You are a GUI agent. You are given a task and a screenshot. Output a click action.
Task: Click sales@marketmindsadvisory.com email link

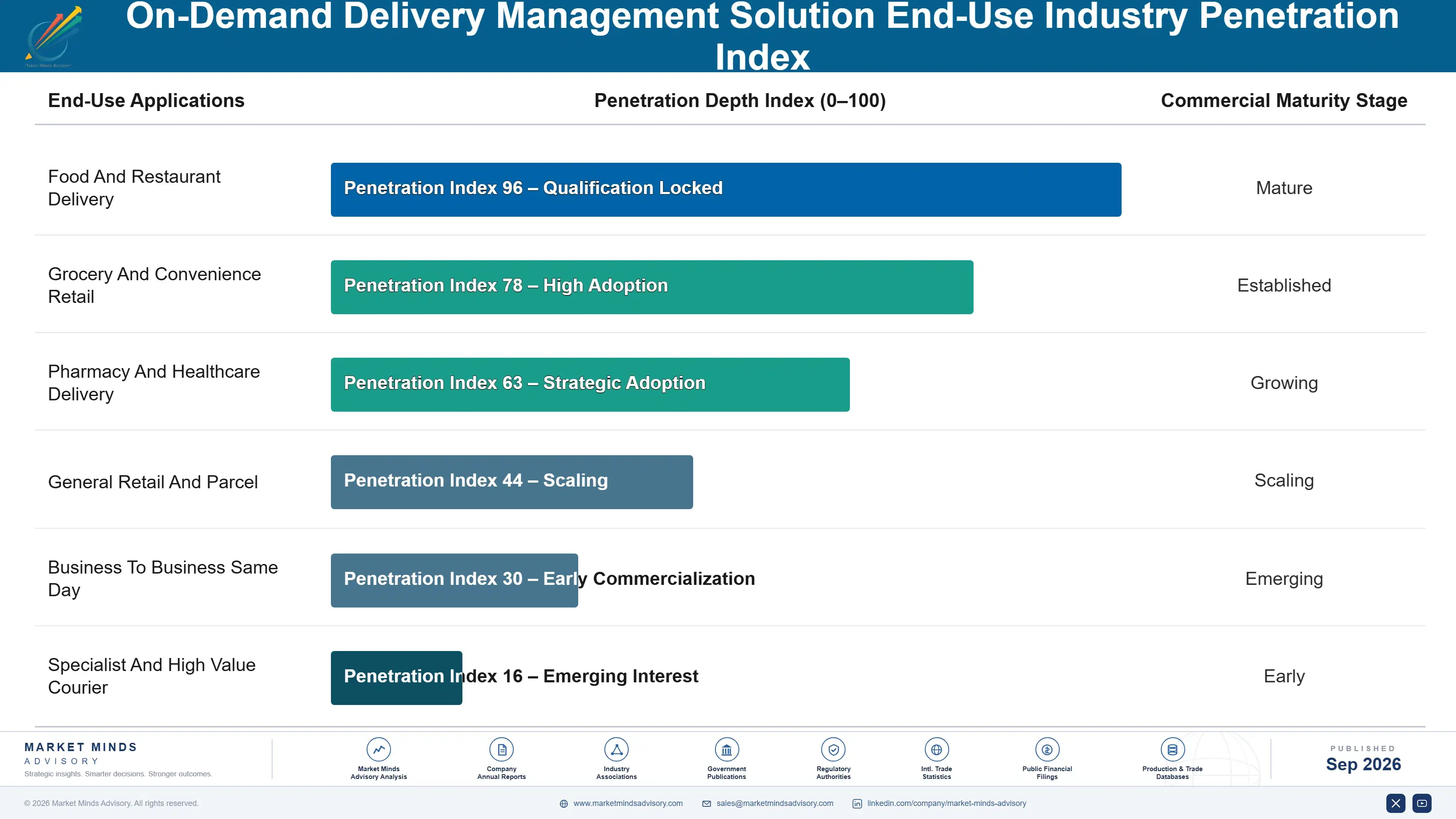[x=774, y=803]
